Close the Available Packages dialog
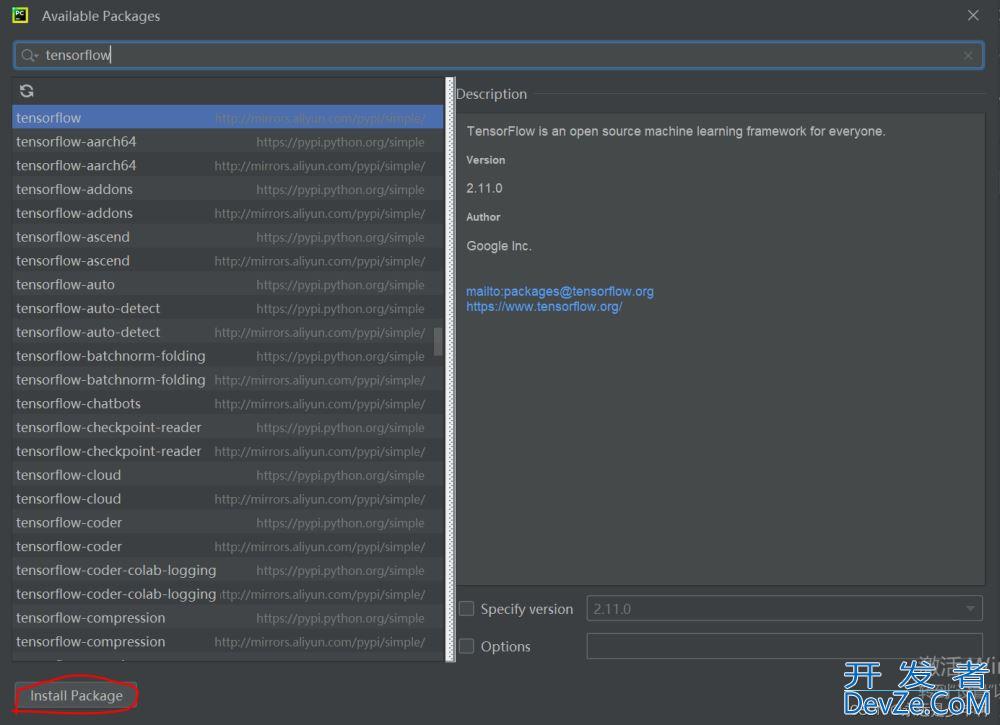 click(x=973, y=15)
